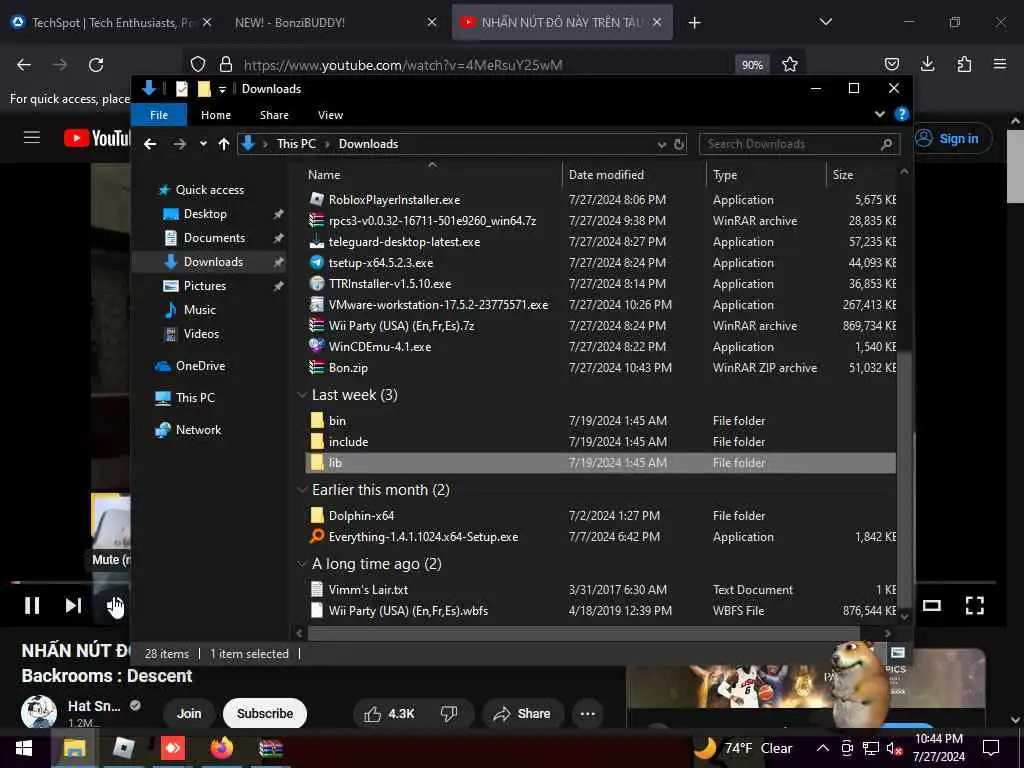Open Documents in navigation pane
Screen dimensions: 1024x768
[214, 238]
